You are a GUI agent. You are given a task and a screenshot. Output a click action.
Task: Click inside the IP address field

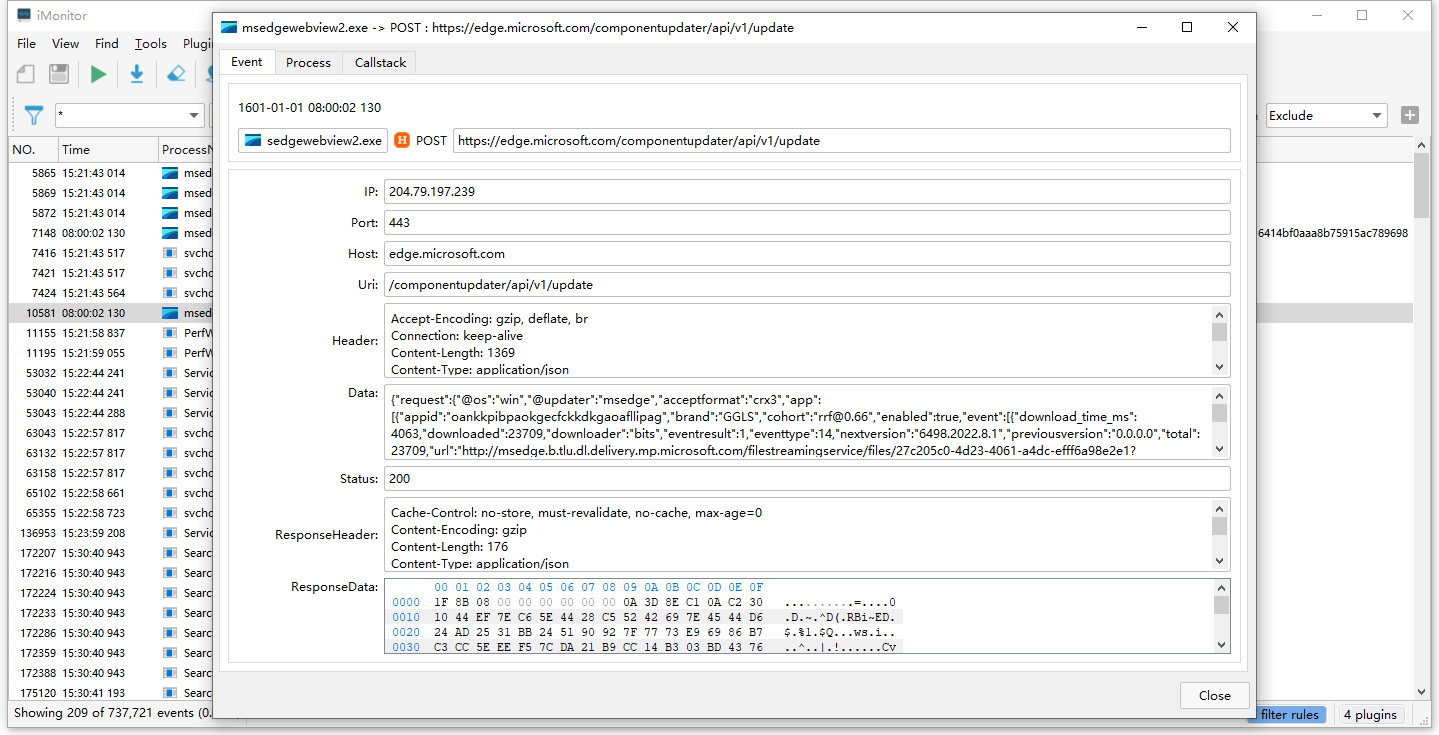807,192
